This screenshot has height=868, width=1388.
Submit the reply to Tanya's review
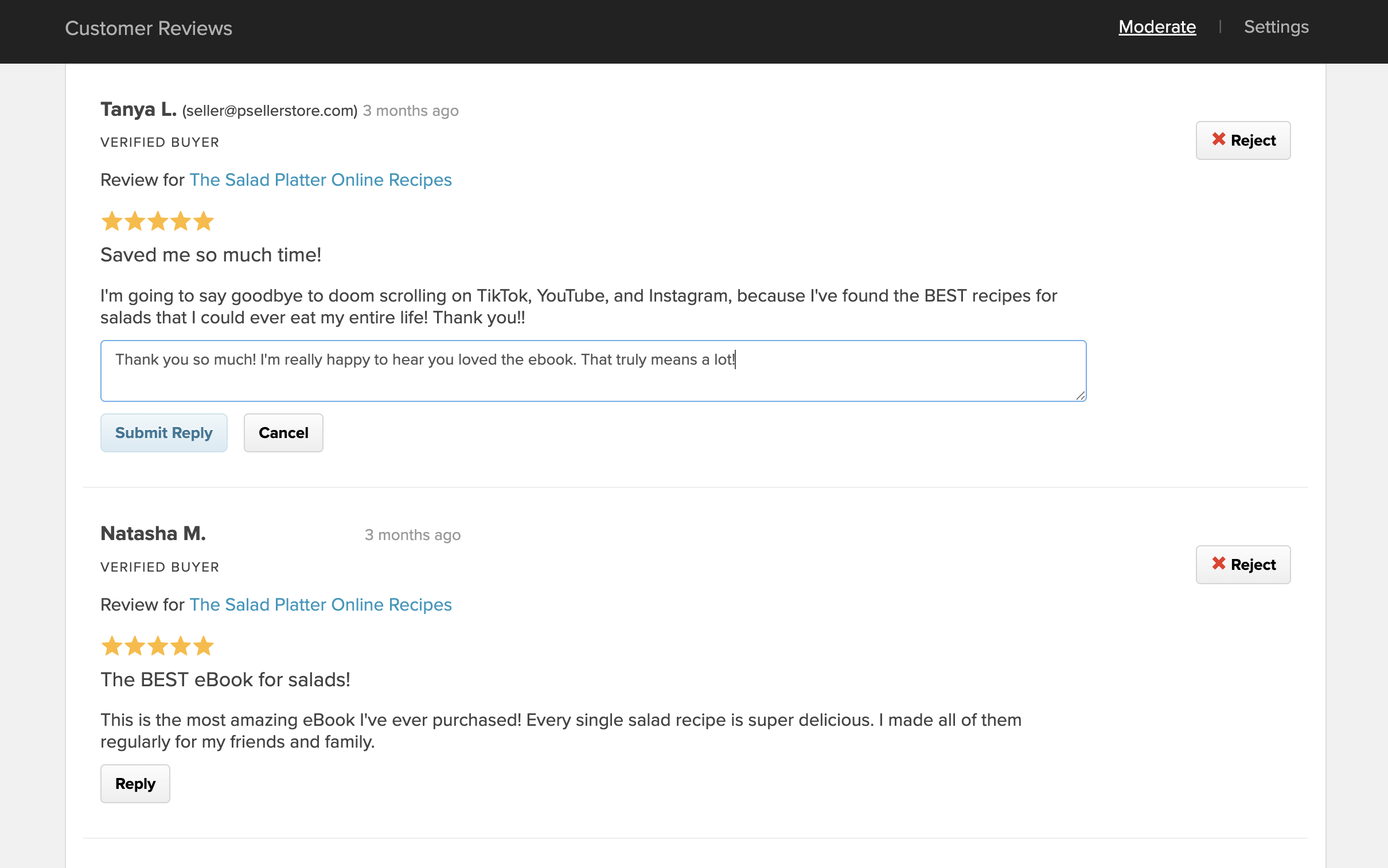[x=163, y=433]
